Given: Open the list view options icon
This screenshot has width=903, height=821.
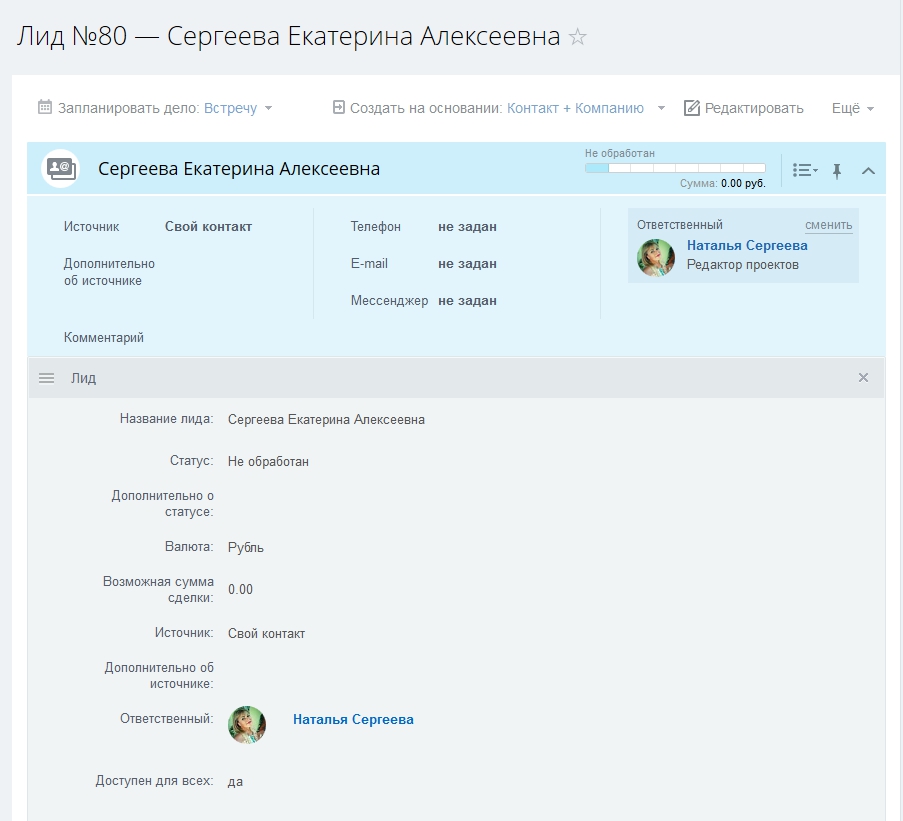Looking at the screenshot, I should [x=804, y=171].
